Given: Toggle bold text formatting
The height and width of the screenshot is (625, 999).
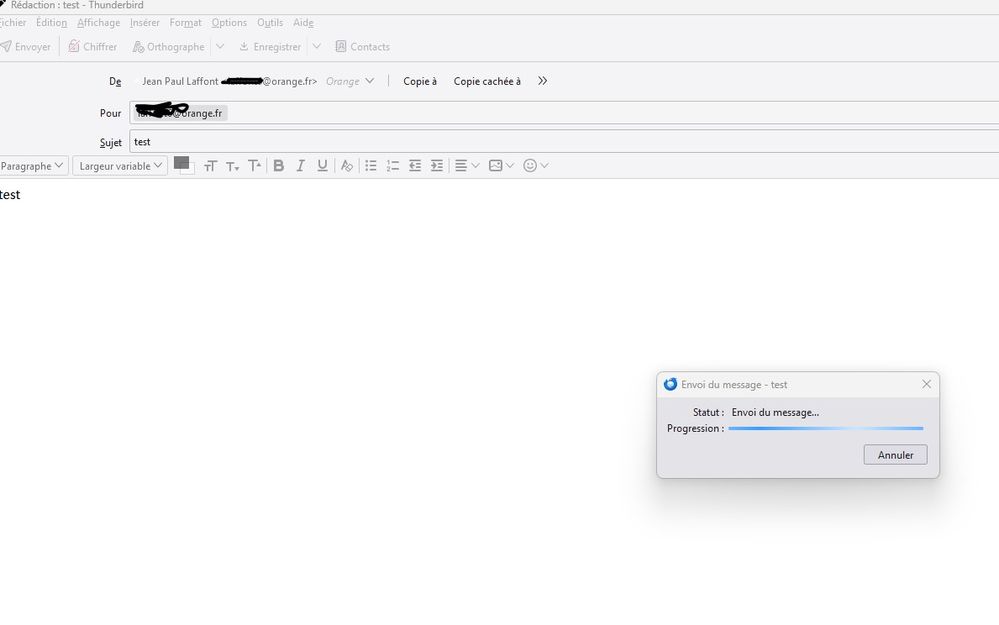Looking at the screenshot, I should tap(279, 165).
